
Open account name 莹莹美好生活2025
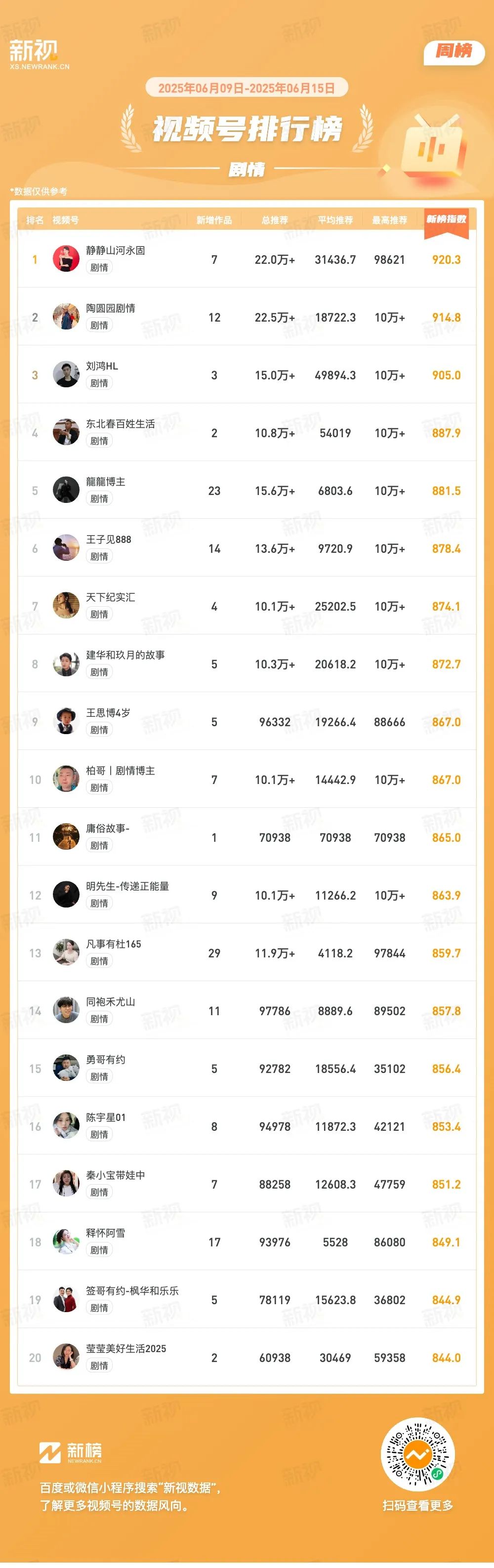click(x=126, y=1349)
